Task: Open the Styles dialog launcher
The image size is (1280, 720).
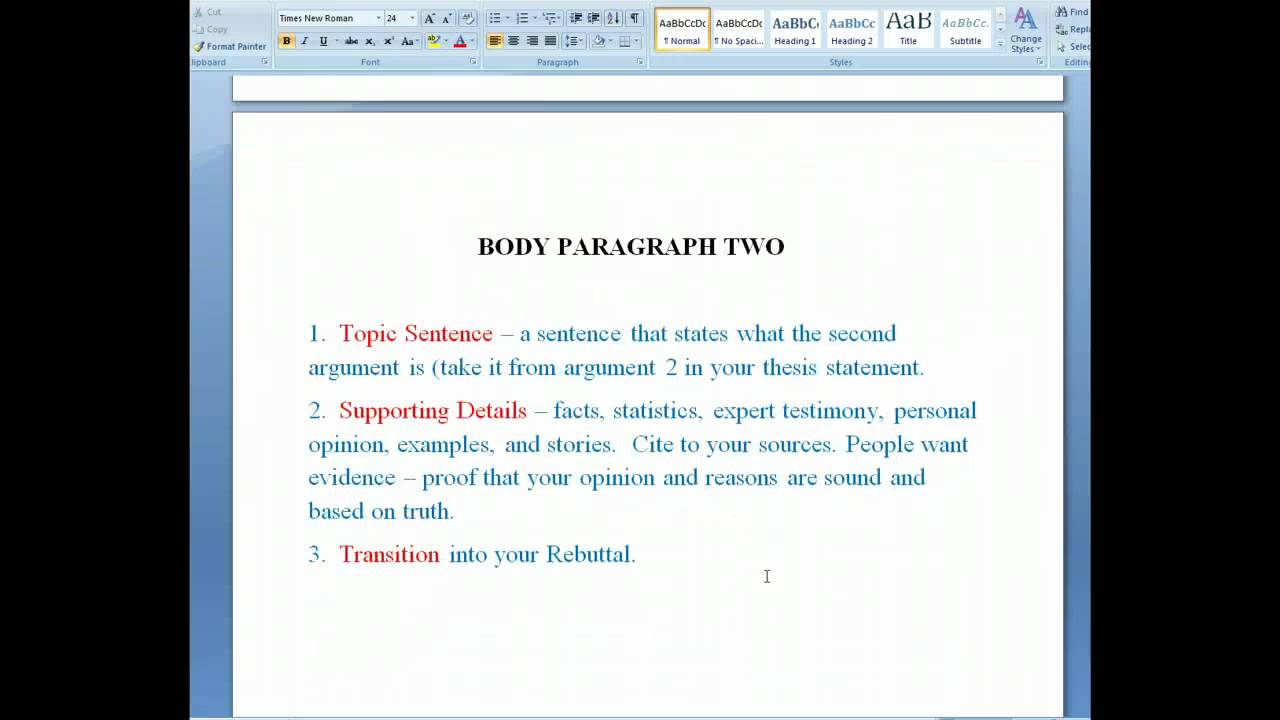Action: tap(1040, 62)
